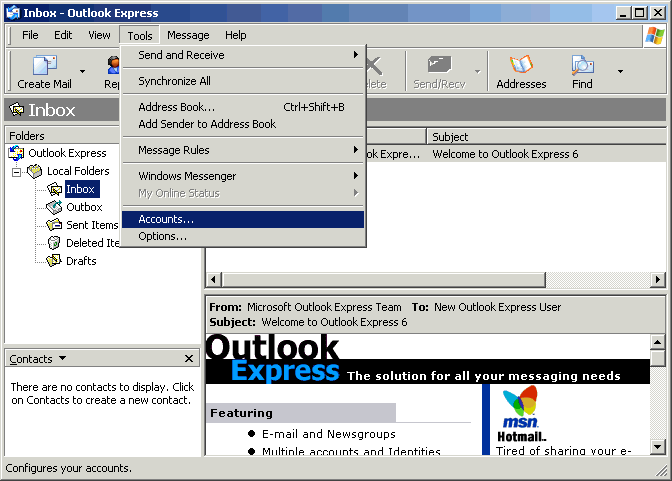Click the Inbox banner envelope icon
Viewport: 672px width, 481px height.
click(17, 110)
